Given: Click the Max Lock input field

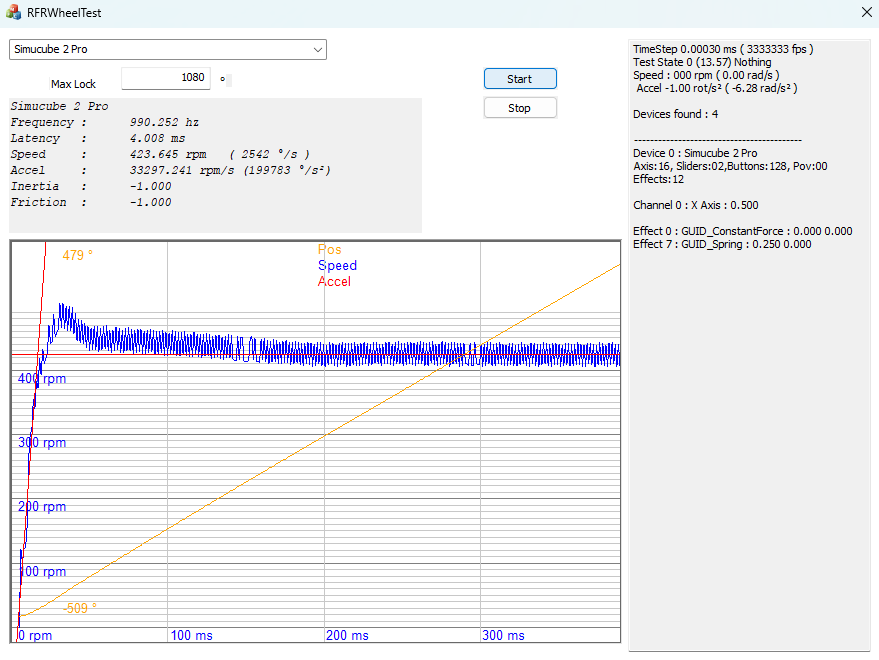Looking at the screenshot, I should click(x=166, y=78).
